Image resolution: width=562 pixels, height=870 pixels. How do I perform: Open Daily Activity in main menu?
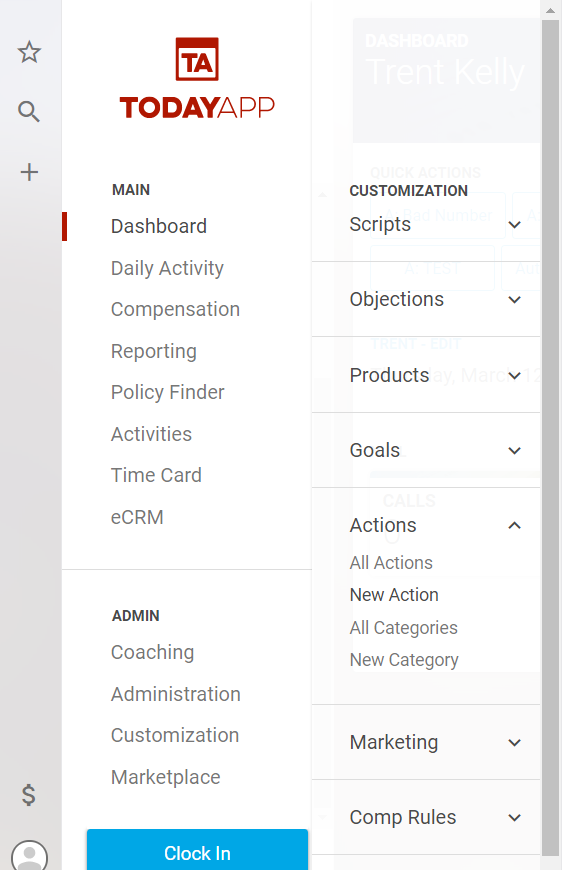tap(167, 268)
